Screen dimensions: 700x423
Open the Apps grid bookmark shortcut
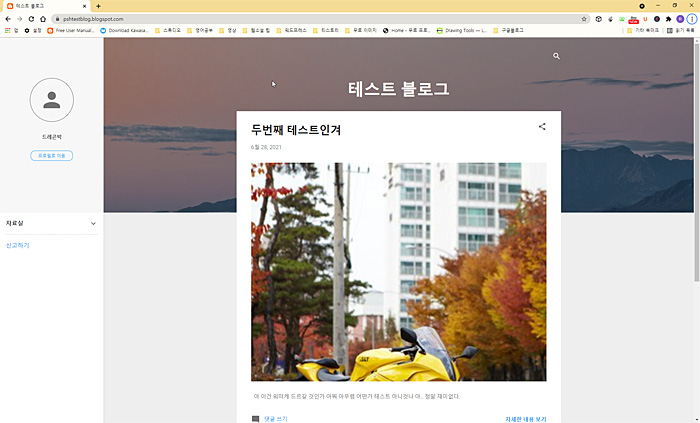[11, 31]
